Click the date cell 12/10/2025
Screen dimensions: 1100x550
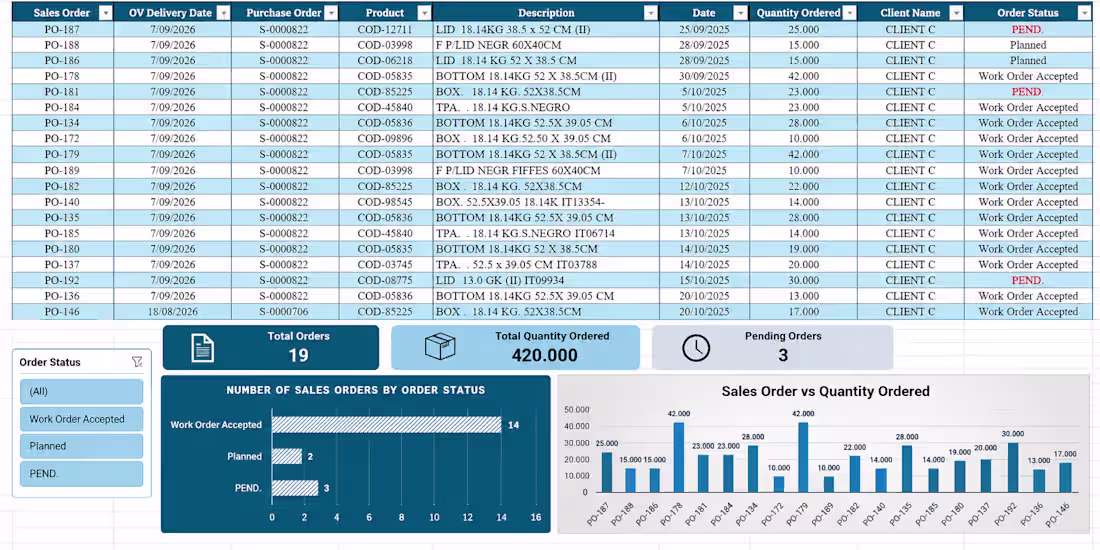click(704, 186)
